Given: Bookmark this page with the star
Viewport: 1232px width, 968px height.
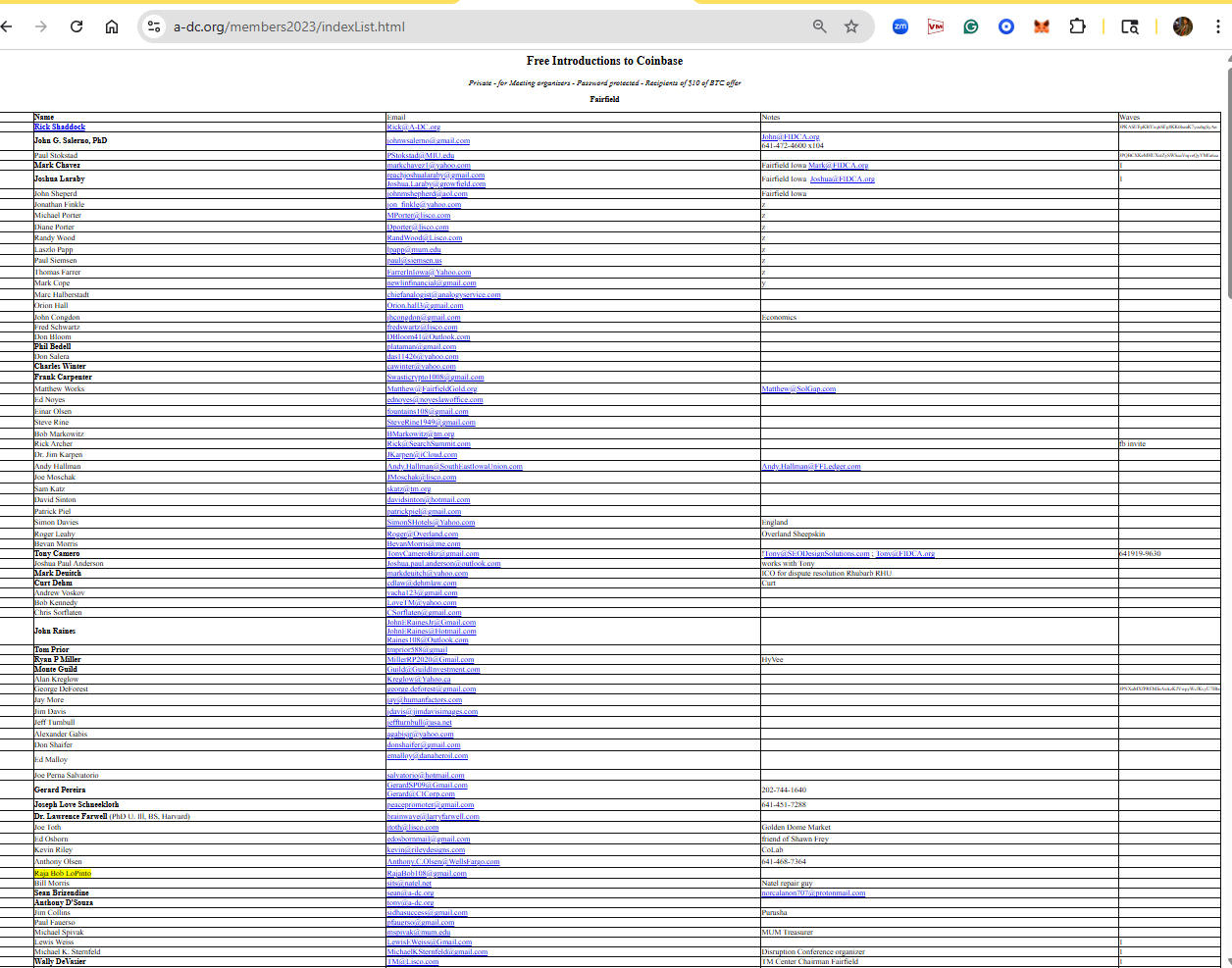Looking at the screenshot, I should [851, 26].
